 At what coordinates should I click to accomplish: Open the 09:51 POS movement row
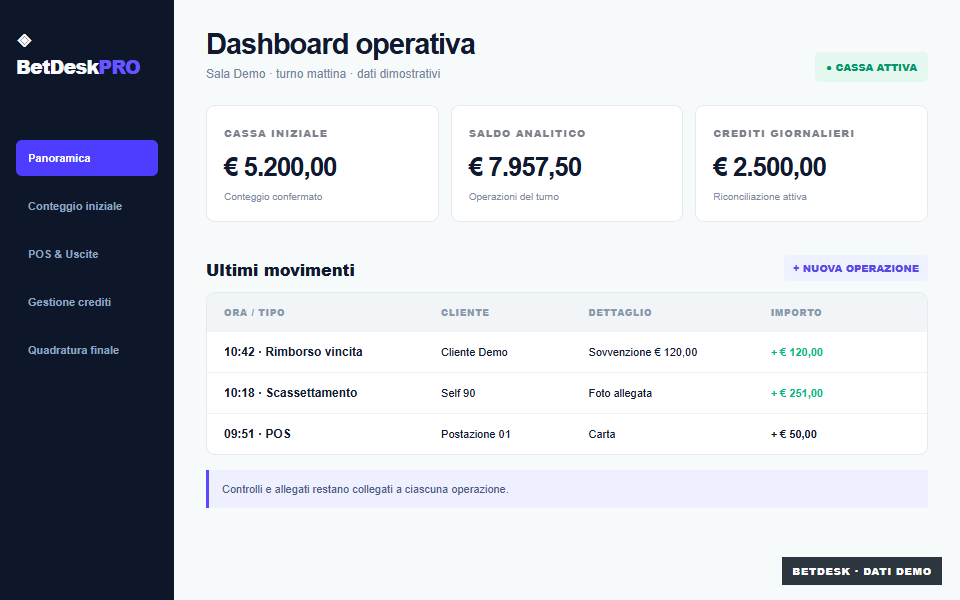(567, 434)
